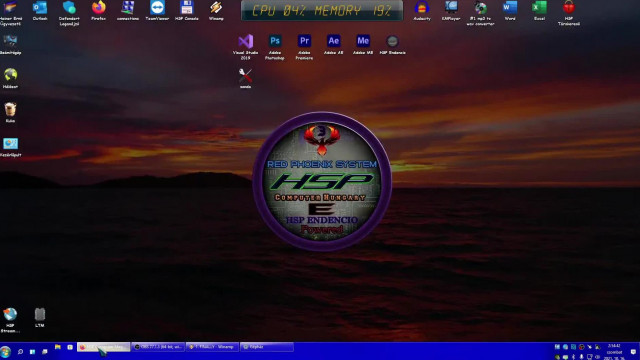Screen dimensions: 640x360
Task: Open the network globe desktop icon
Action: point(10,78)
